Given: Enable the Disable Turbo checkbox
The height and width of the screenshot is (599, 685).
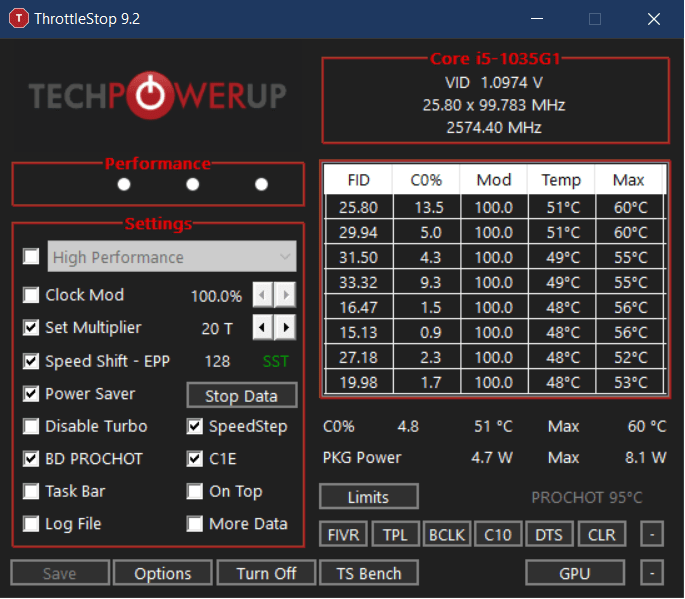Looking at the screenshot, I should (x=31, y=426).
